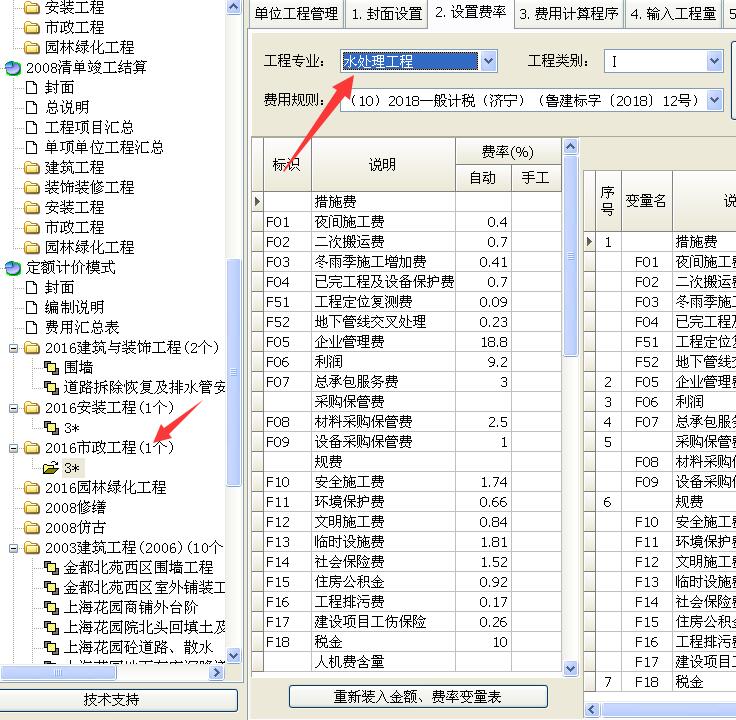Click the 金都北苑西区室外铺装 project icon
This screenshot has height=720, width=736.
pyautogui.click(x=51, y=587)
